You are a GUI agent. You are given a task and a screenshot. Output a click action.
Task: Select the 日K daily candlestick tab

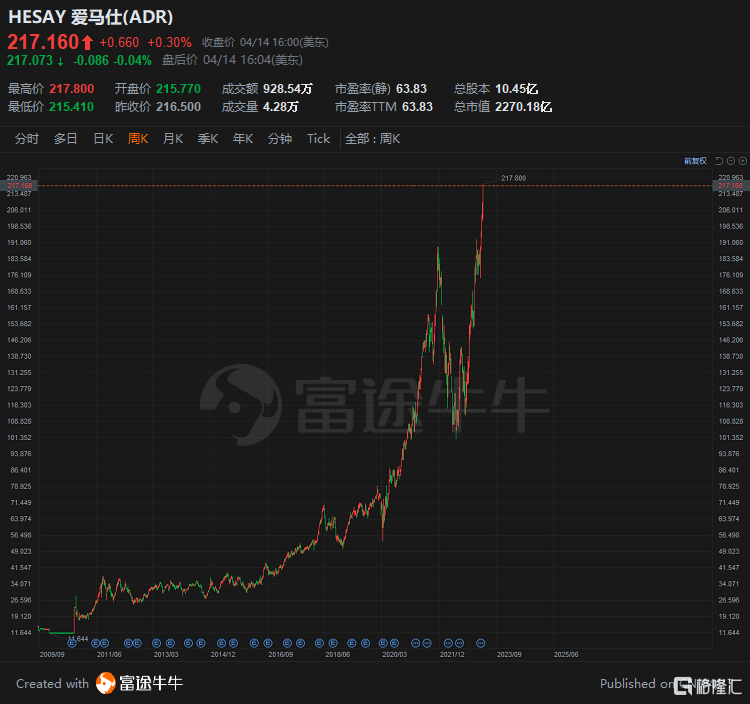click(103, 139)
